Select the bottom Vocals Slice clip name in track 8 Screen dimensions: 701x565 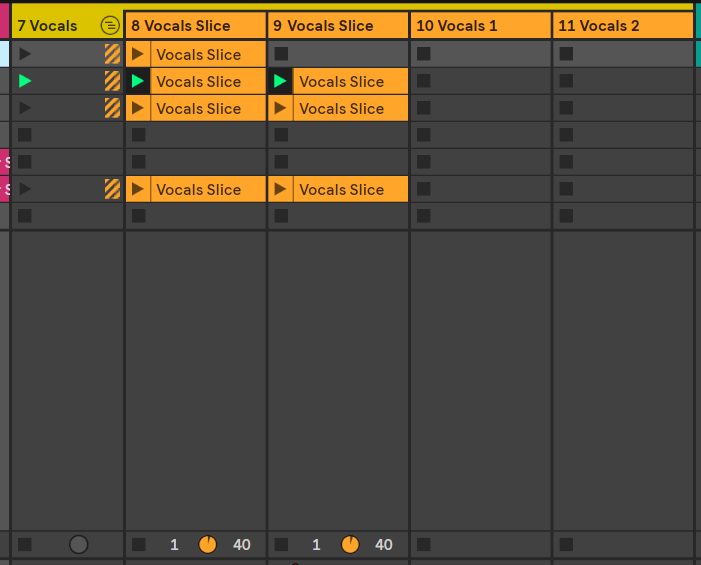click(x=207, y=189)
